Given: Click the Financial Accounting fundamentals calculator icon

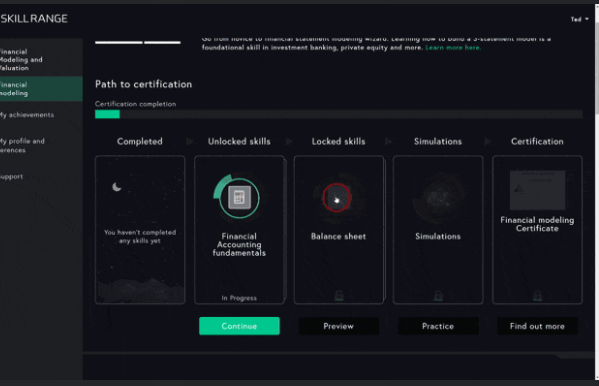Looking at the screenshot, I should (239, 197).
